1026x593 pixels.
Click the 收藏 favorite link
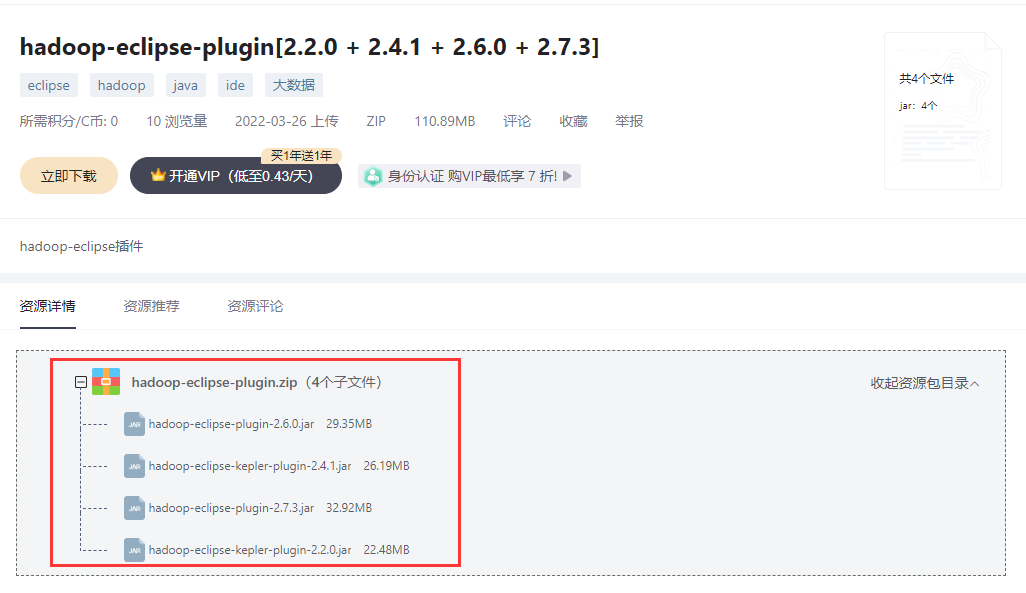(573, 121)
